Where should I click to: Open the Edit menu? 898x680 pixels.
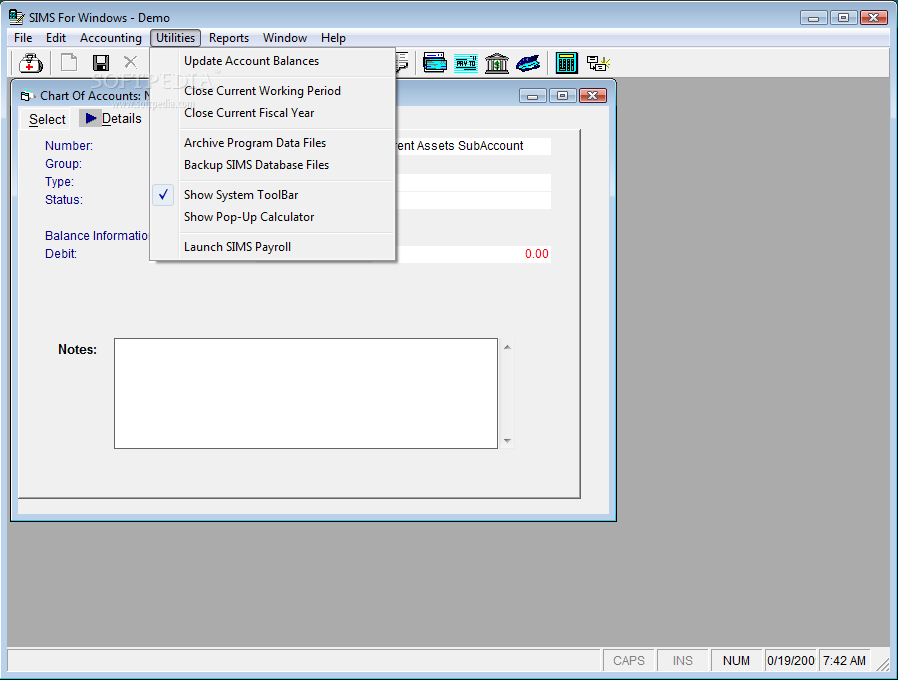pyautogui.click(x=56, y=38)
